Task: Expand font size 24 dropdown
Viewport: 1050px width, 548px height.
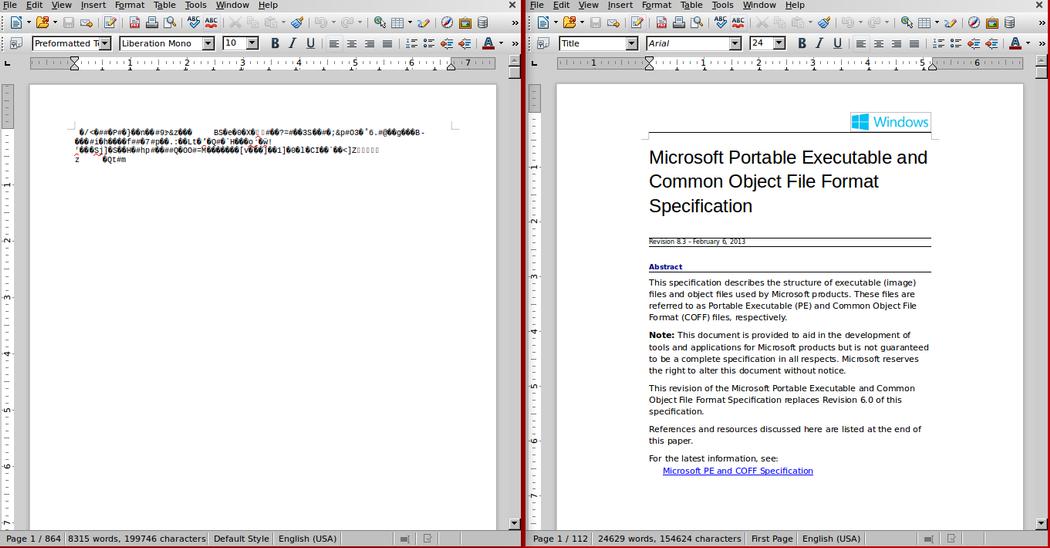Action: click(779, 44)
